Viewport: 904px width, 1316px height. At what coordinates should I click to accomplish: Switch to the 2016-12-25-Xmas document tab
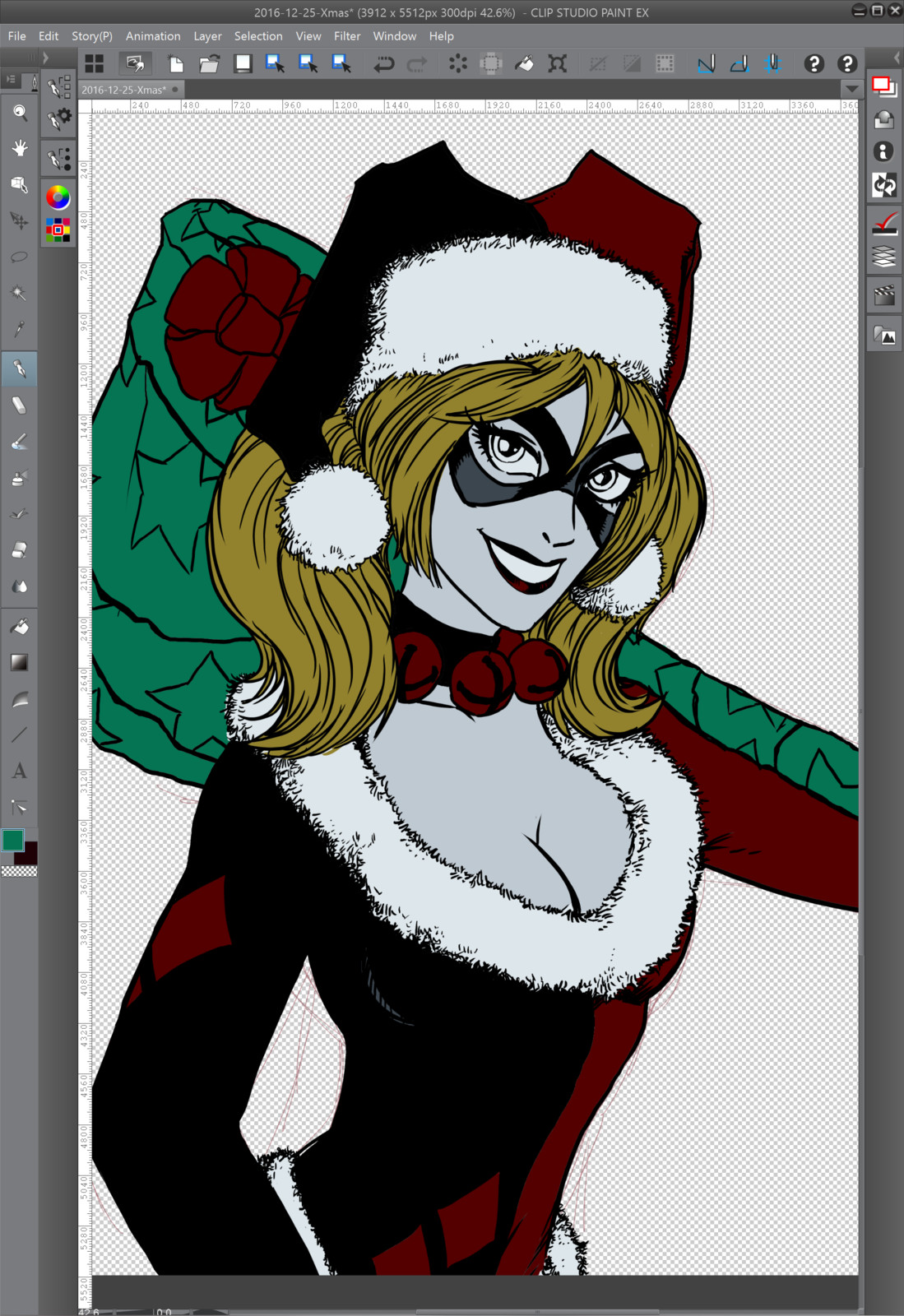[x=131, y=90]
